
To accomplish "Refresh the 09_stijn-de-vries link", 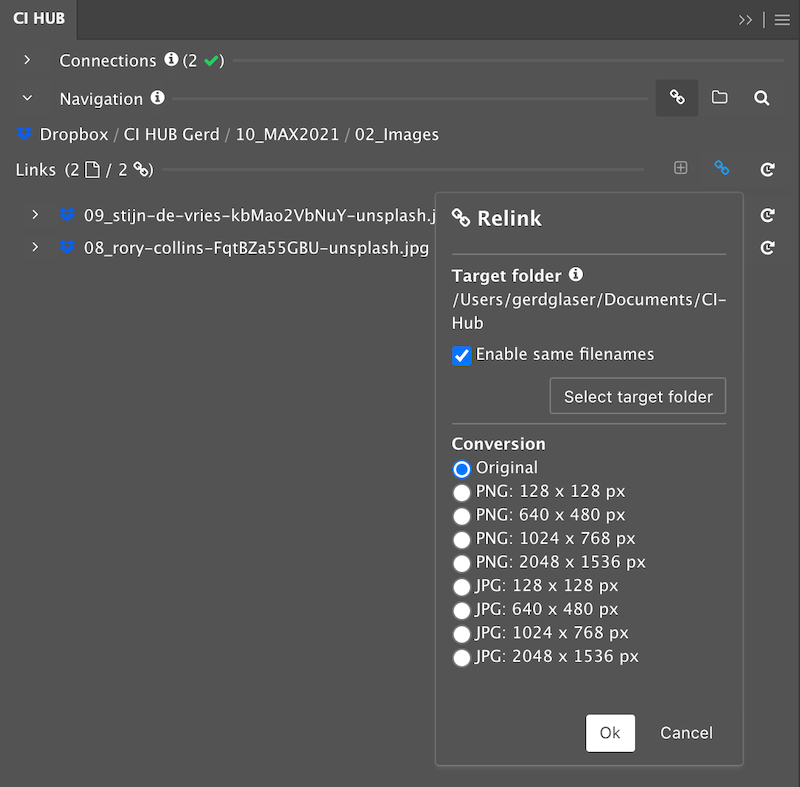I will coord(767,215).
